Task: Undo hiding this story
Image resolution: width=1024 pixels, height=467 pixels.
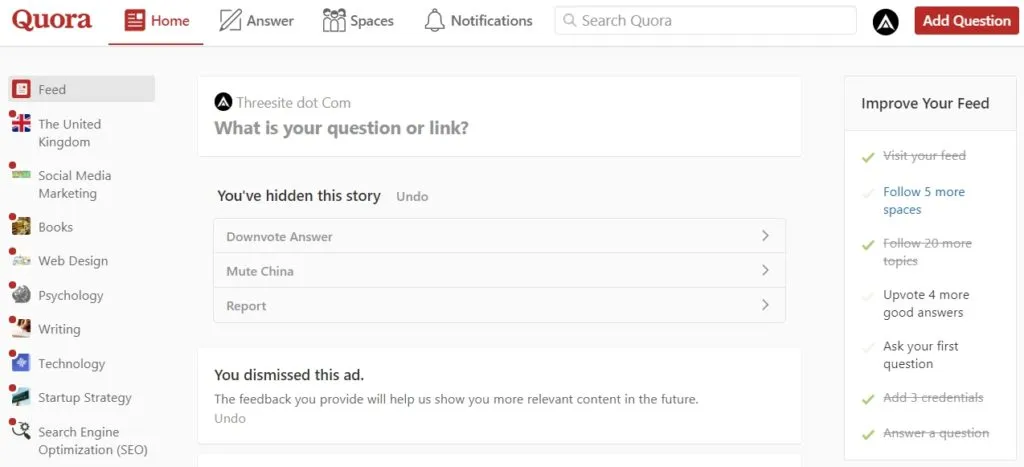Action: (412, 197)
